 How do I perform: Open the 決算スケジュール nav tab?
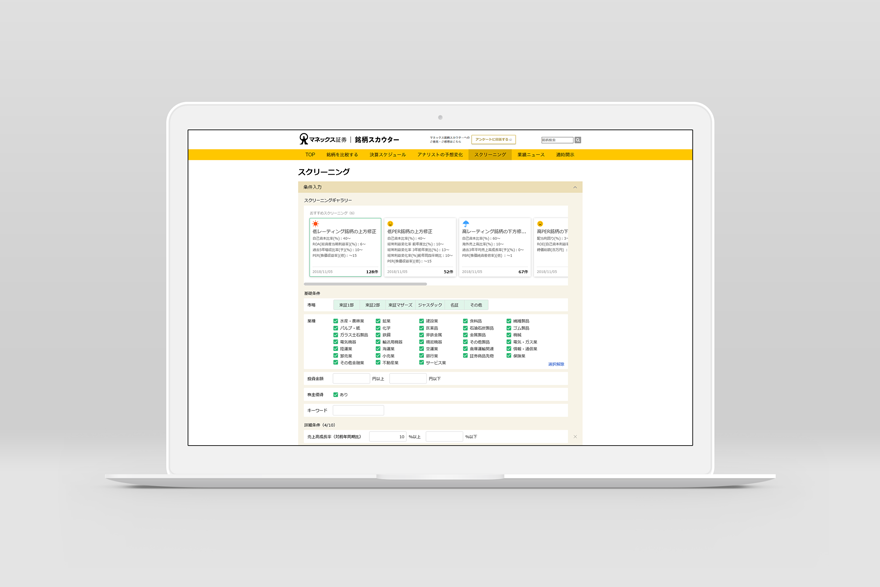pyautogui.click(x=387, y=155)
